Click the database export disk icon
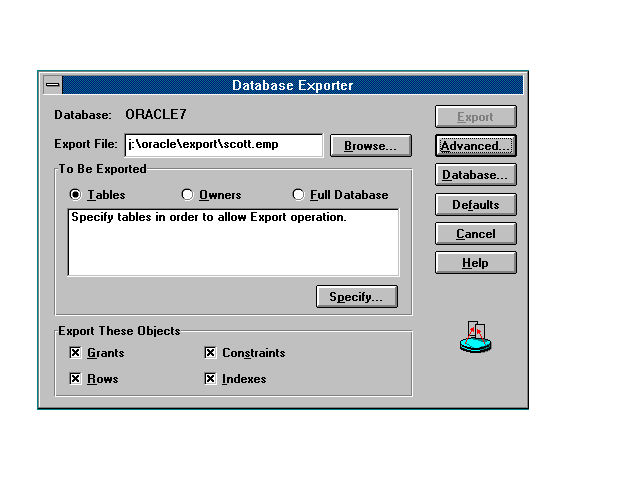The width and height of the screenshot is (640, 480). 476,339
